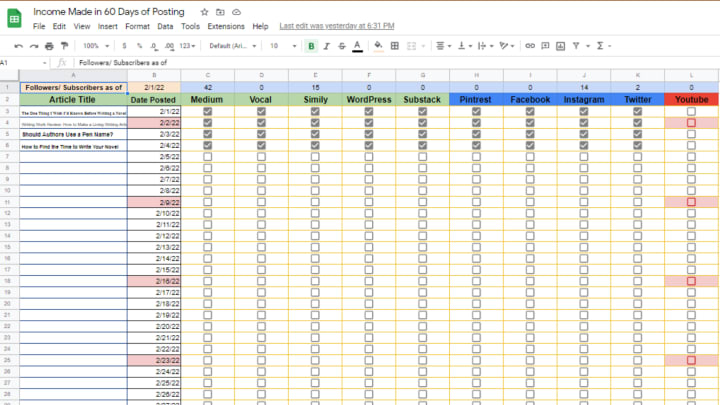Viewport: 720px width, 405px height.
Task: Print the spreadsheet
Action: [x=49, y=46]
